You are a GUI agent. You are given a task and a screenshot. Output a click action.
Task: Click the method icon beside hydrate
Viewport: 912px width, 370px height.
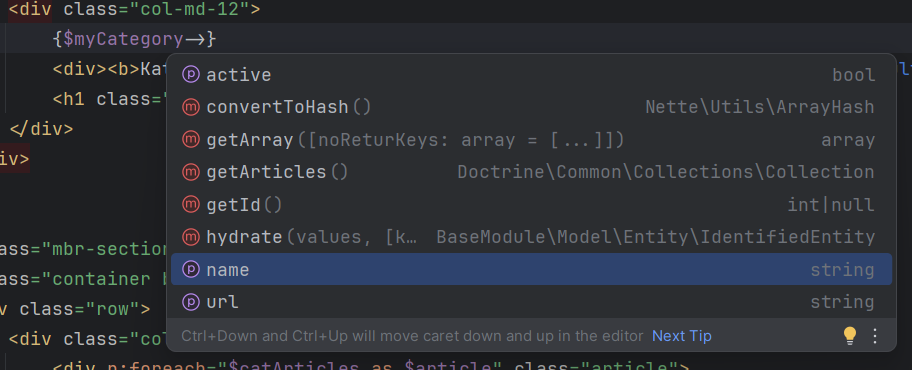coord(191,237)
